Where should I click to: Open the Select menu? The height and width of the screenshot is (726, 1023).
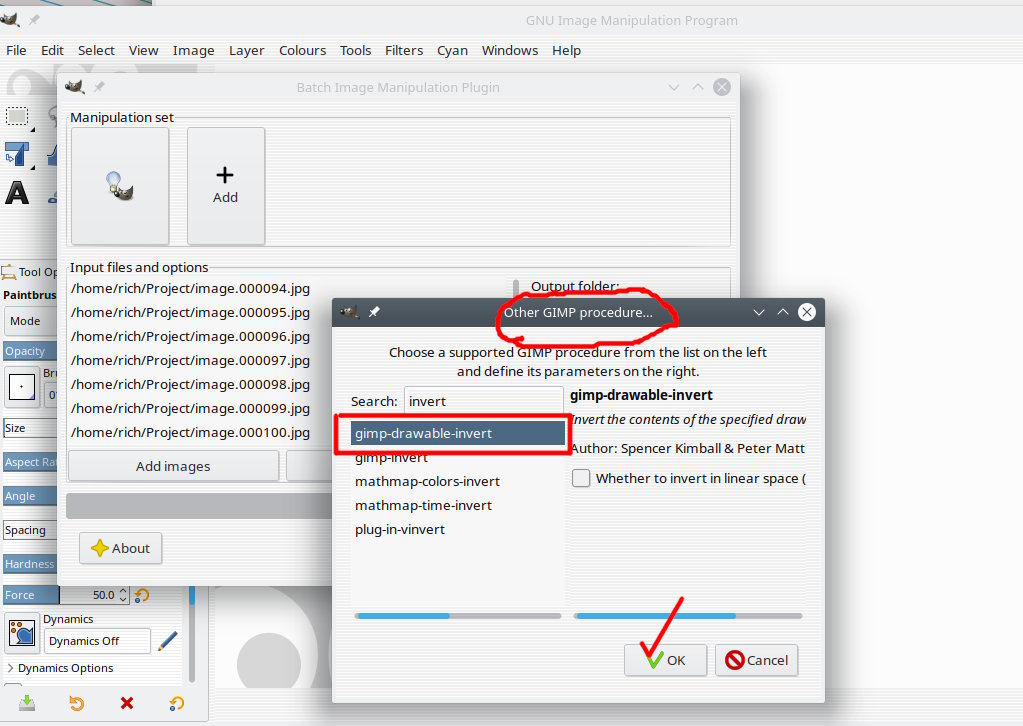click(96, 50)
